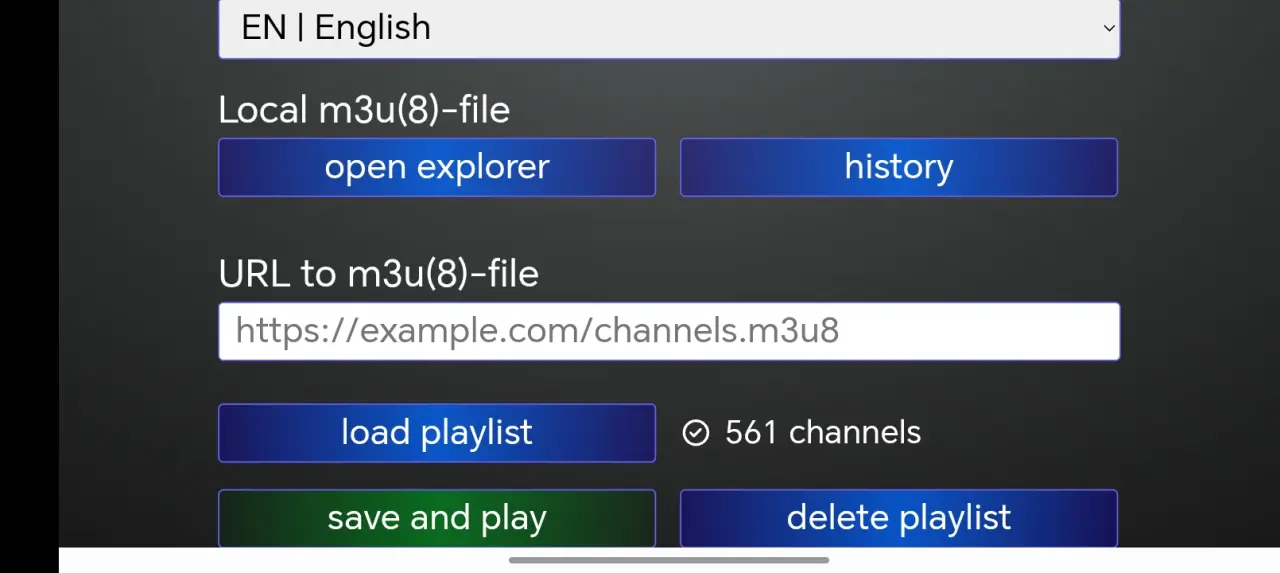
Task: Open the EN | English language dropdown
Action: click(x=669, y=28)
